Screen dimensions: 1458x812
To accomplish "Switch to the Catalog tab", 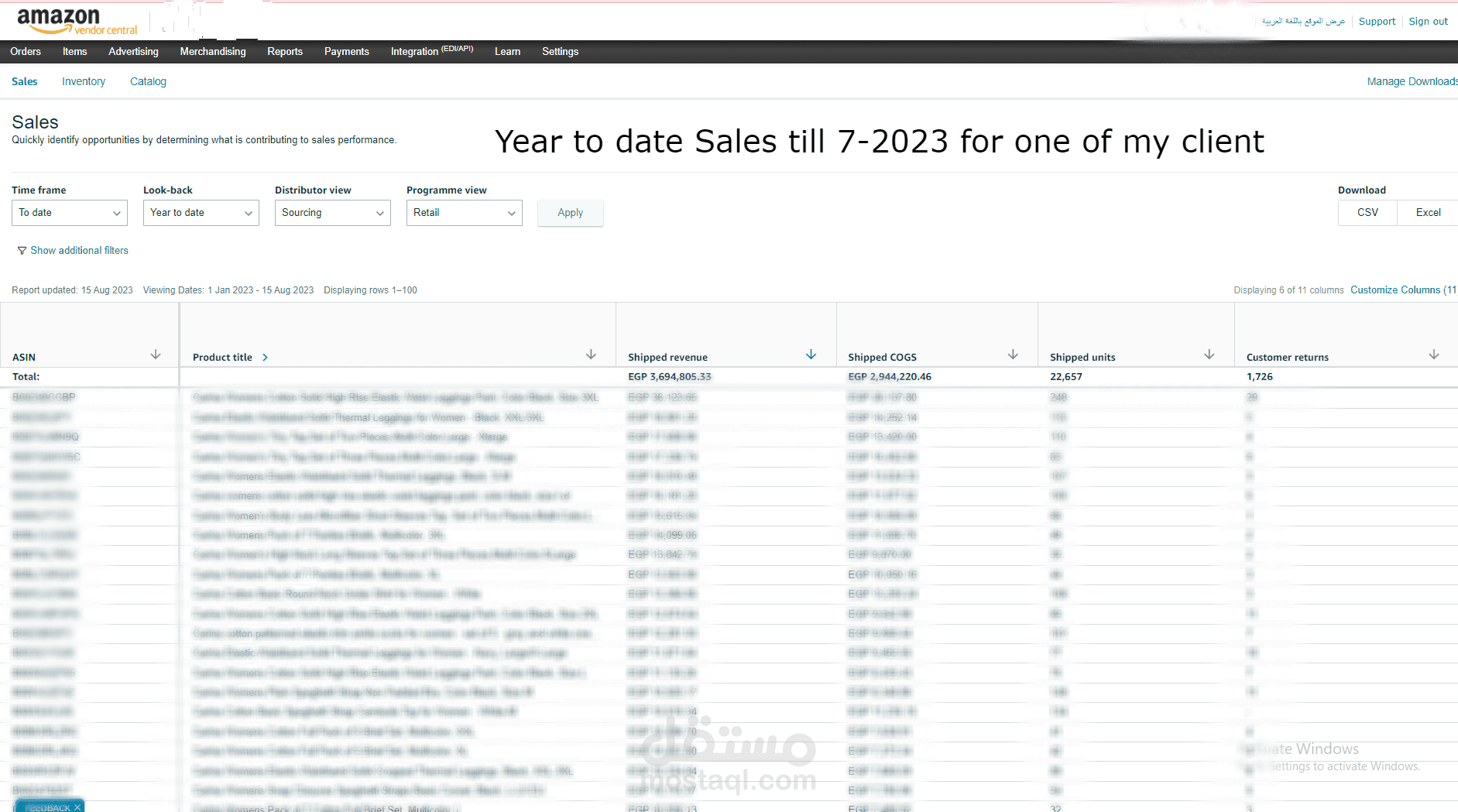I will (x=148, y=81).
